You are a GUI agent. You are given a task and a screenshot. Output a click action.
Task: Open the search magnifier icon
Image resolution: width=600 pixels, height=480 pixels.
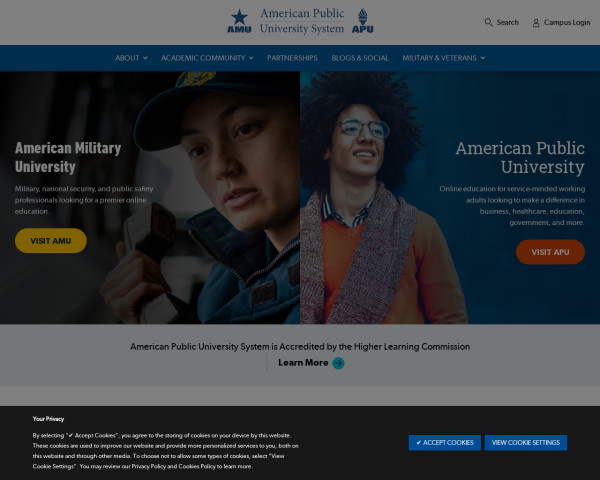(x=488, y=22)
